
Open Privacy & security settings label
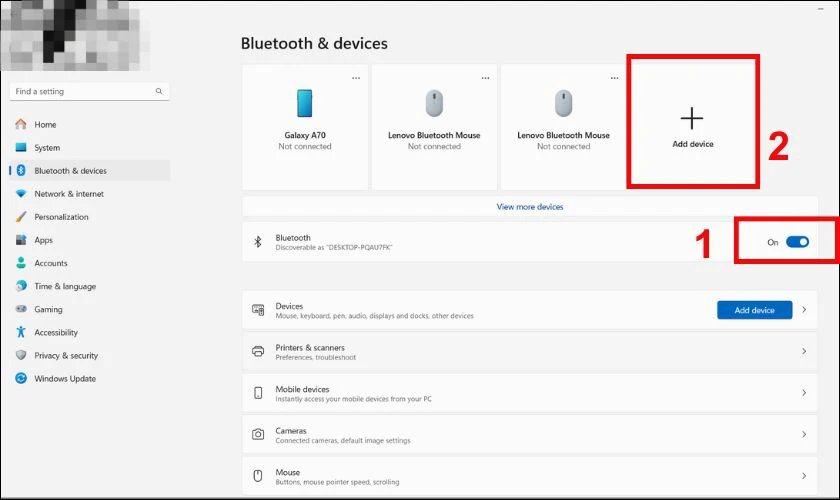[66, 355]
